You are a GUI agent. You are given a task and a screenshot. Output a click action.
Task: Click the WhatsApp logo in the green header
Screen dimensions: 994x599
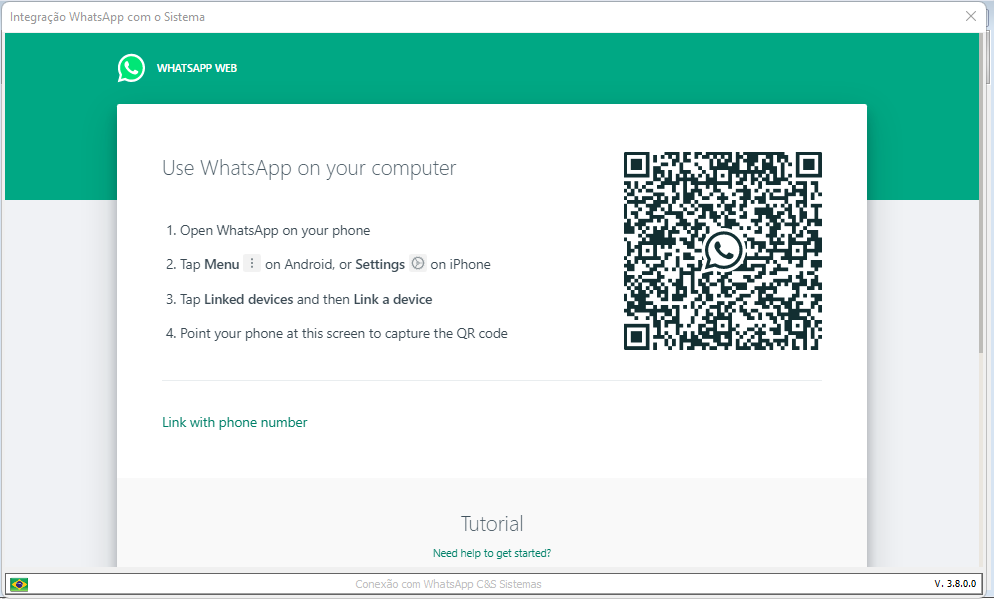click(x=131, y=68)
